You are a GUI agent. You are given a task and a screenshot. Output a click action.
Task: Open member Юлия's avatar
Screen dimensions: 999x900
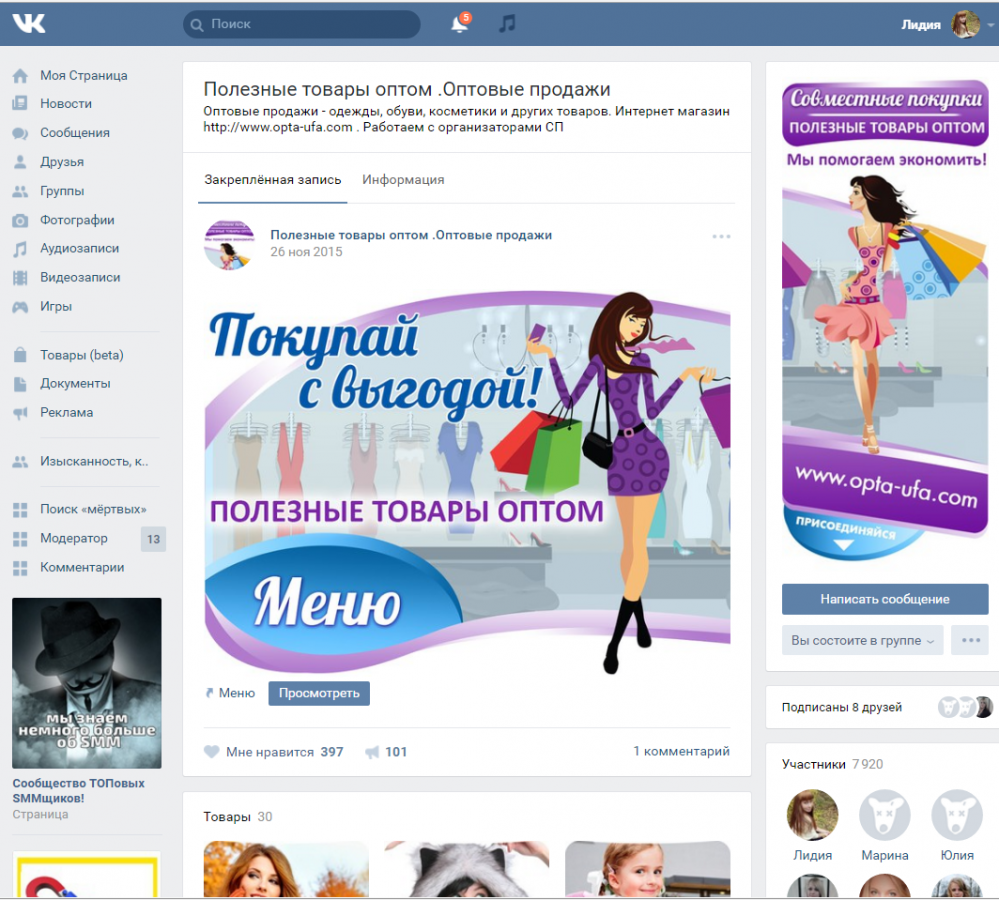(957, 815)
